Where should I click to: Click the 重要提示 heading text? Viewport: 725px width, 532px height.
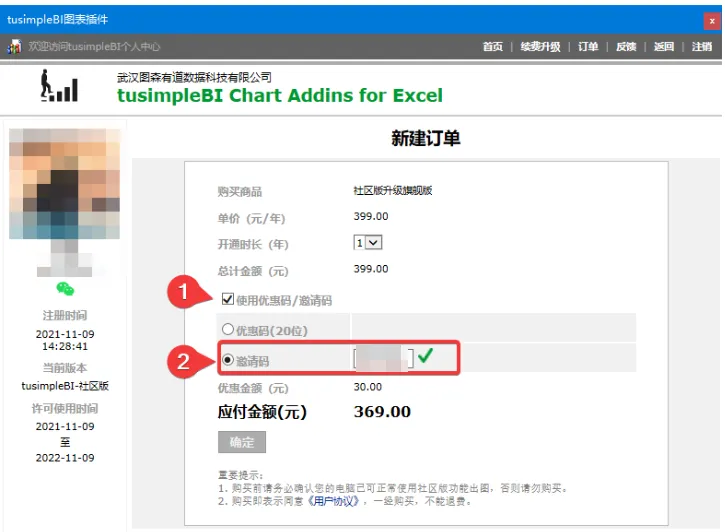[x=240, y=475]
